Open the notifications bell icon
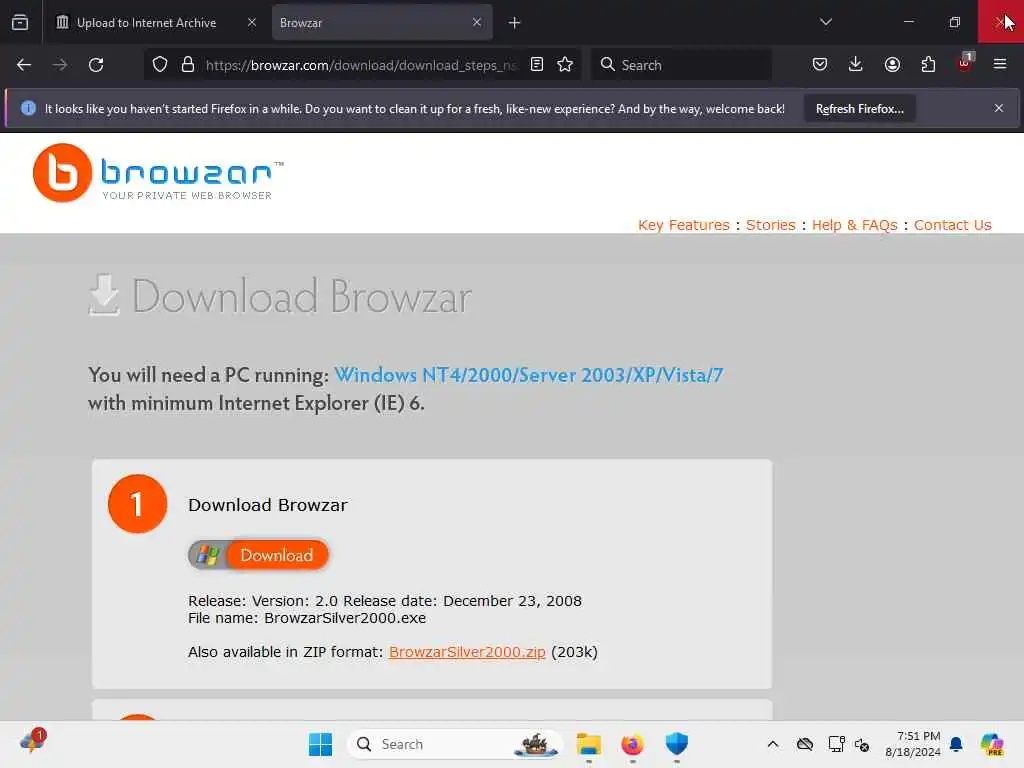 coord(956,744)
